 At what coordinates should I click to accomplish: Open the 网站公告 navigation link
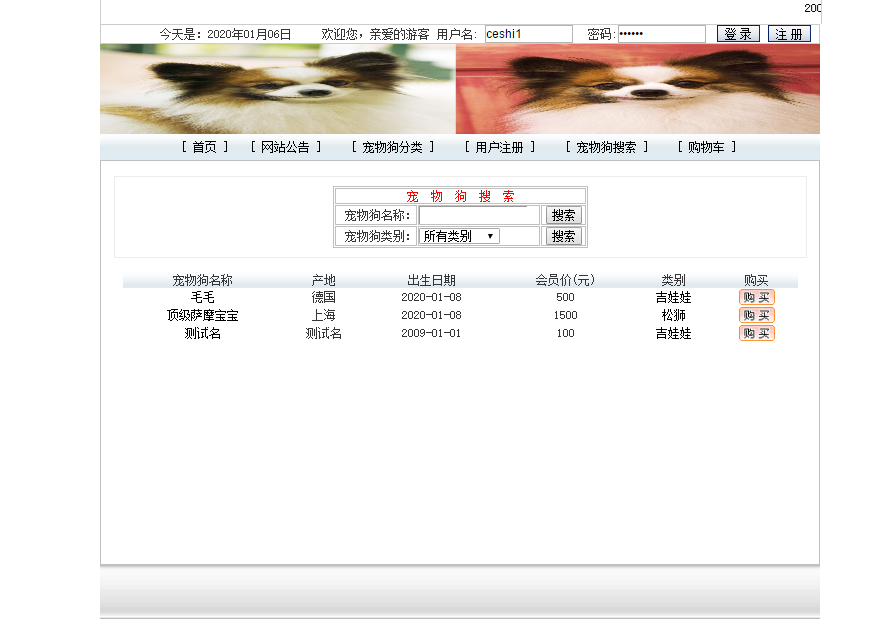coord(285,147)
